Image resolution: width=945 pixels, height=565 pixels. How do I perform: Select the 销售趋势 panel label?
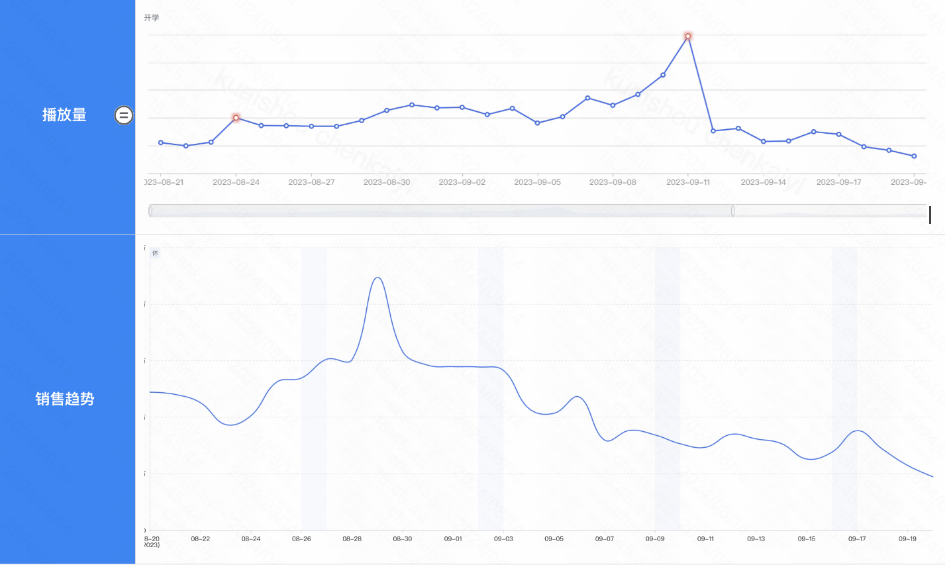click(64, 399)
